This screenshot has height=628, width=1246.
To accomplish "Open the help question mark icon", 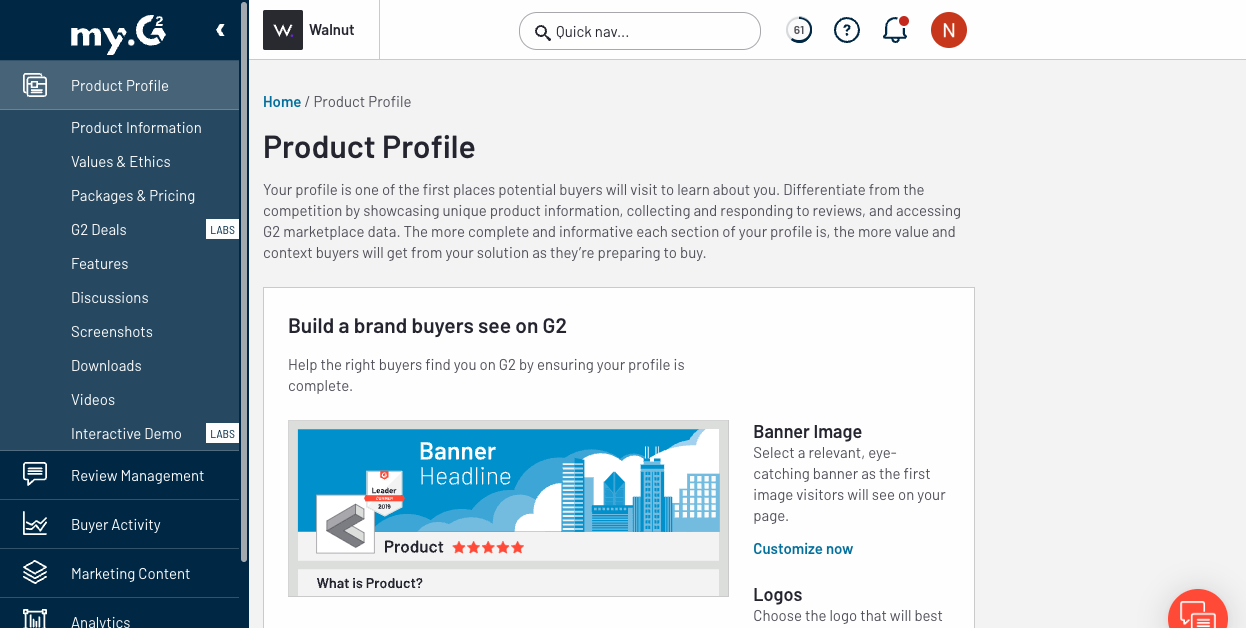I will (847, 31).
